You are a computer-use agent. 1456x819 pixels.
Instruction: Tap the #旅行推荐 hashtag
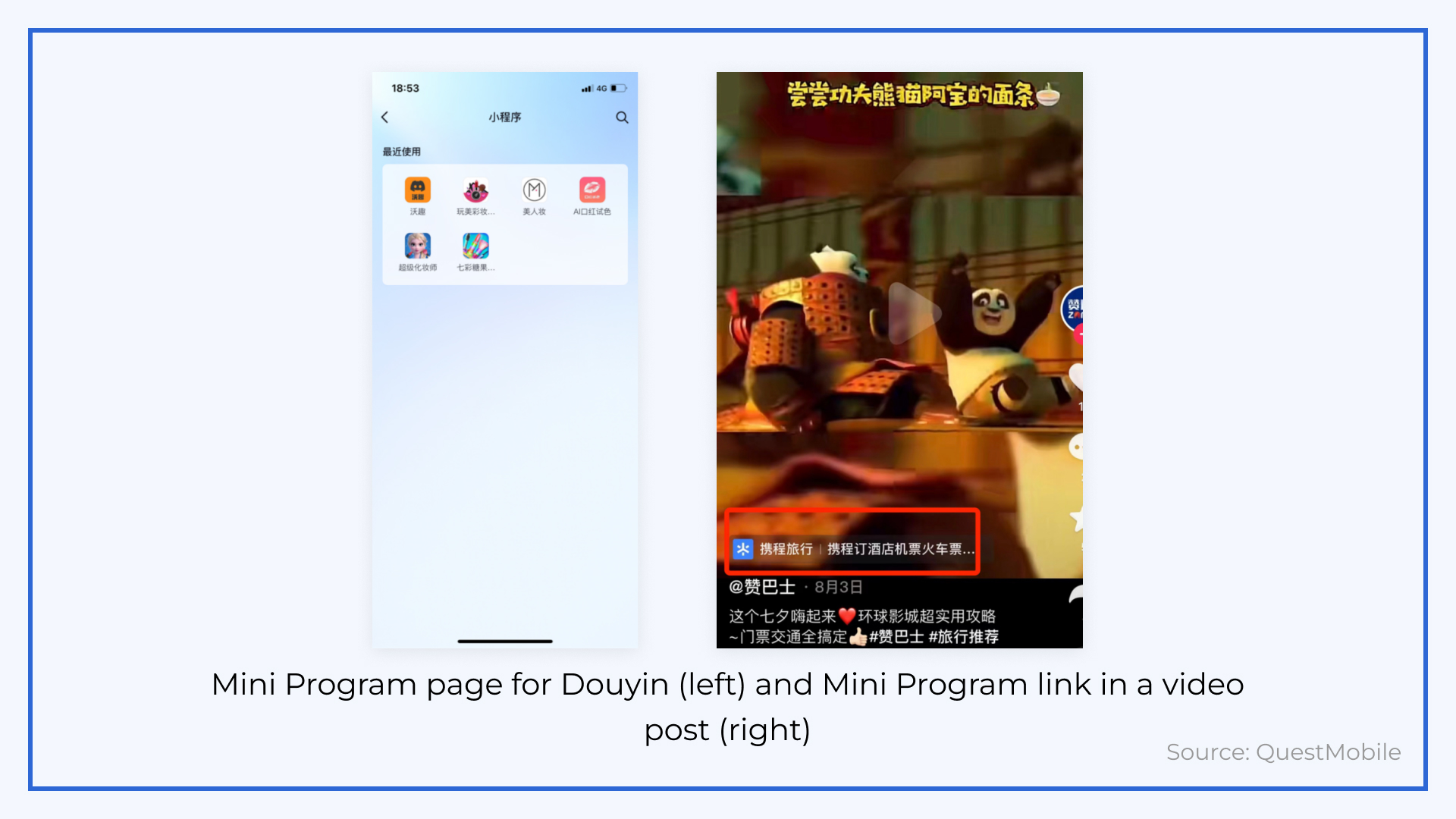click(963, 637)
